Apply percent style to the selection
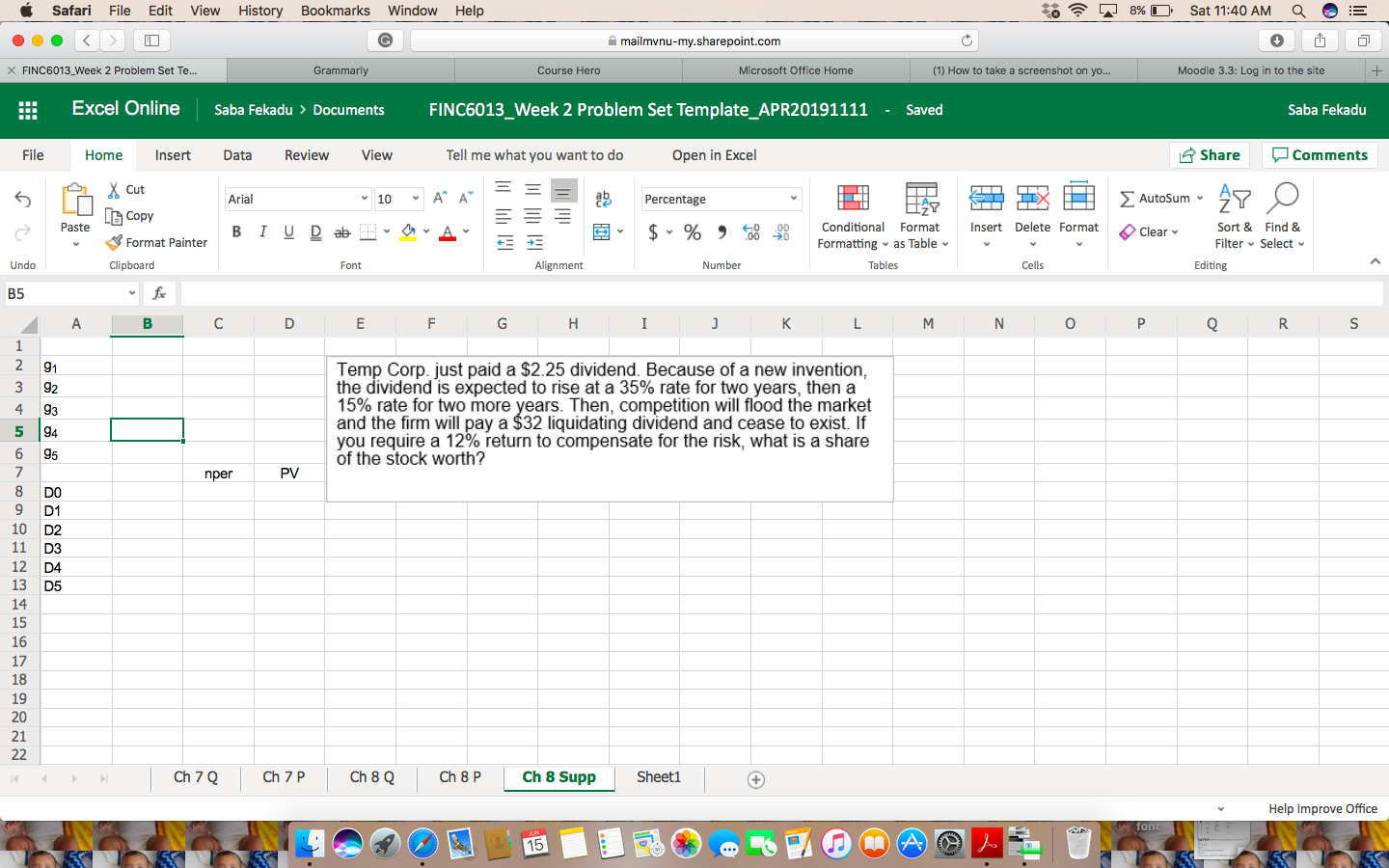The image size is (1389, 868). pos(692,232)
